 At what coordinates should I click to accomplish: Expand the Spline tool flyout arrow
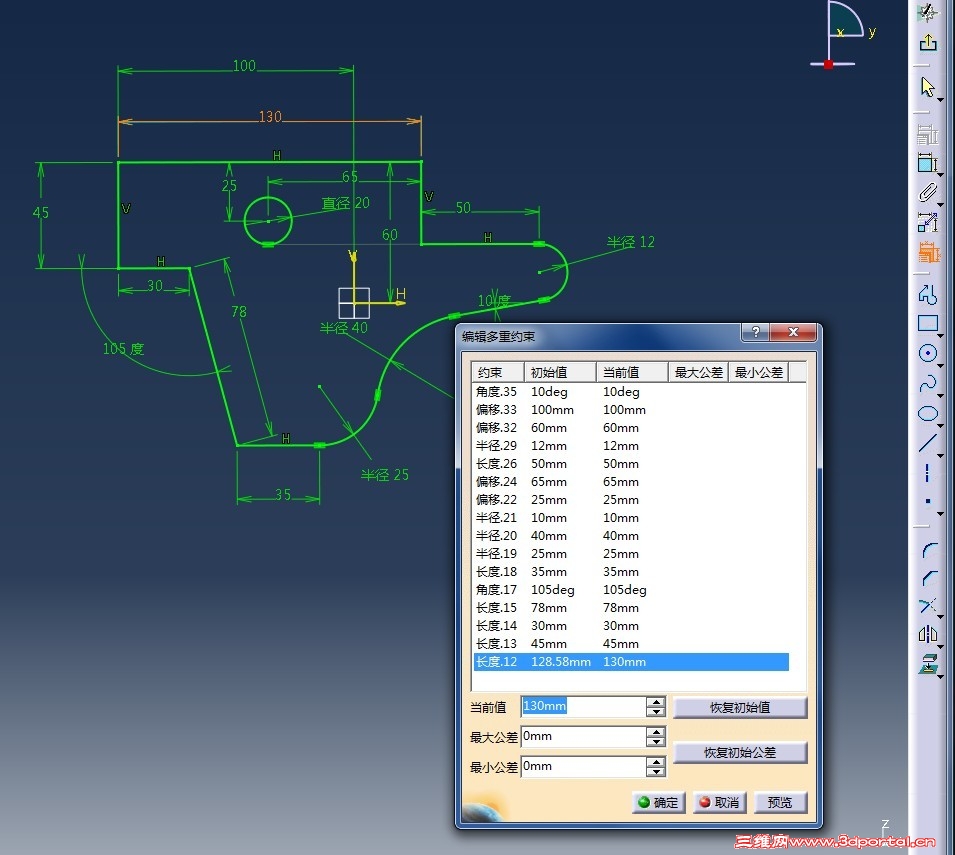[940, 396]
